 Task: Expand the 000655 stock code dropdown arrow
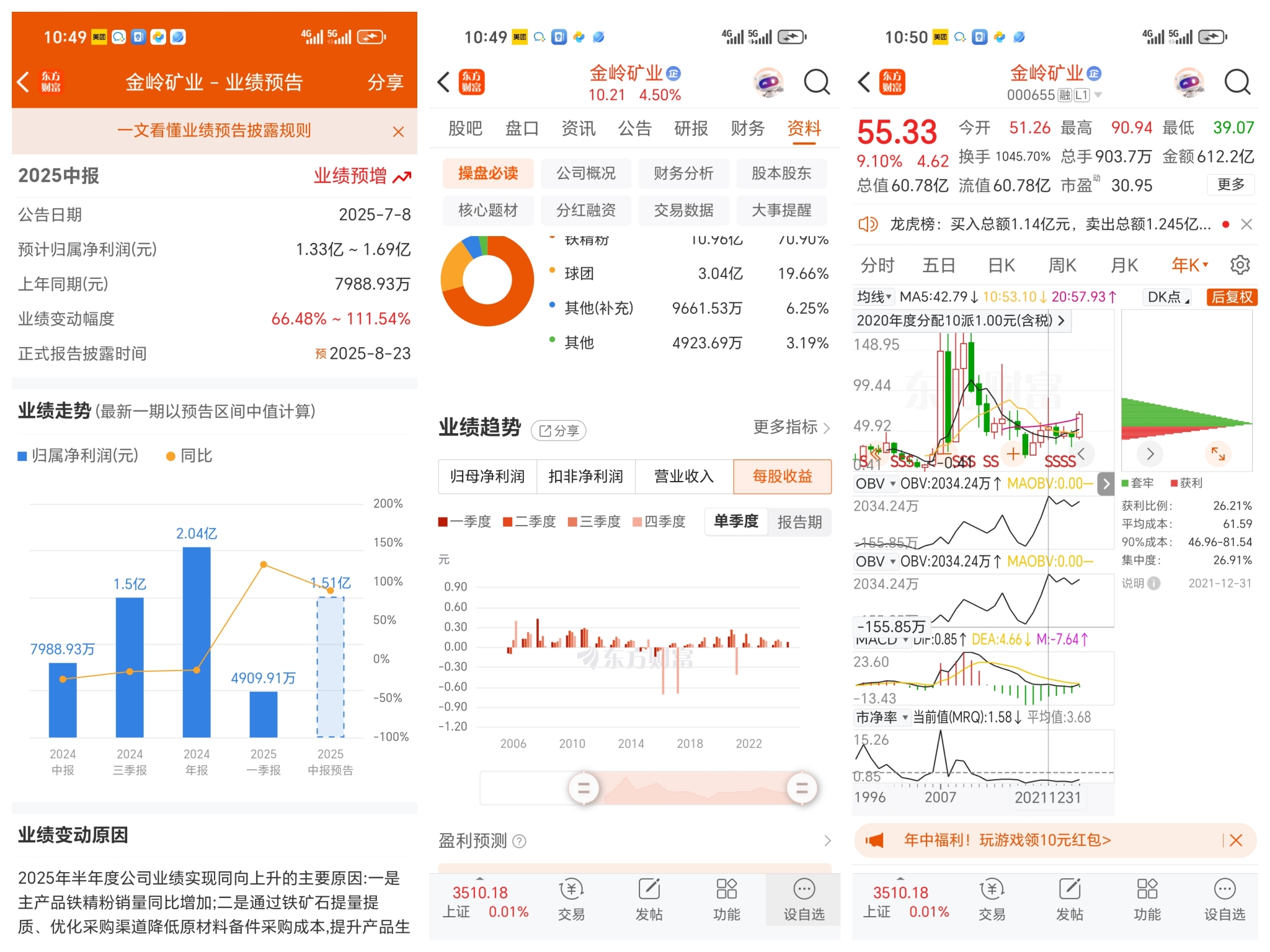point(1098,95)
